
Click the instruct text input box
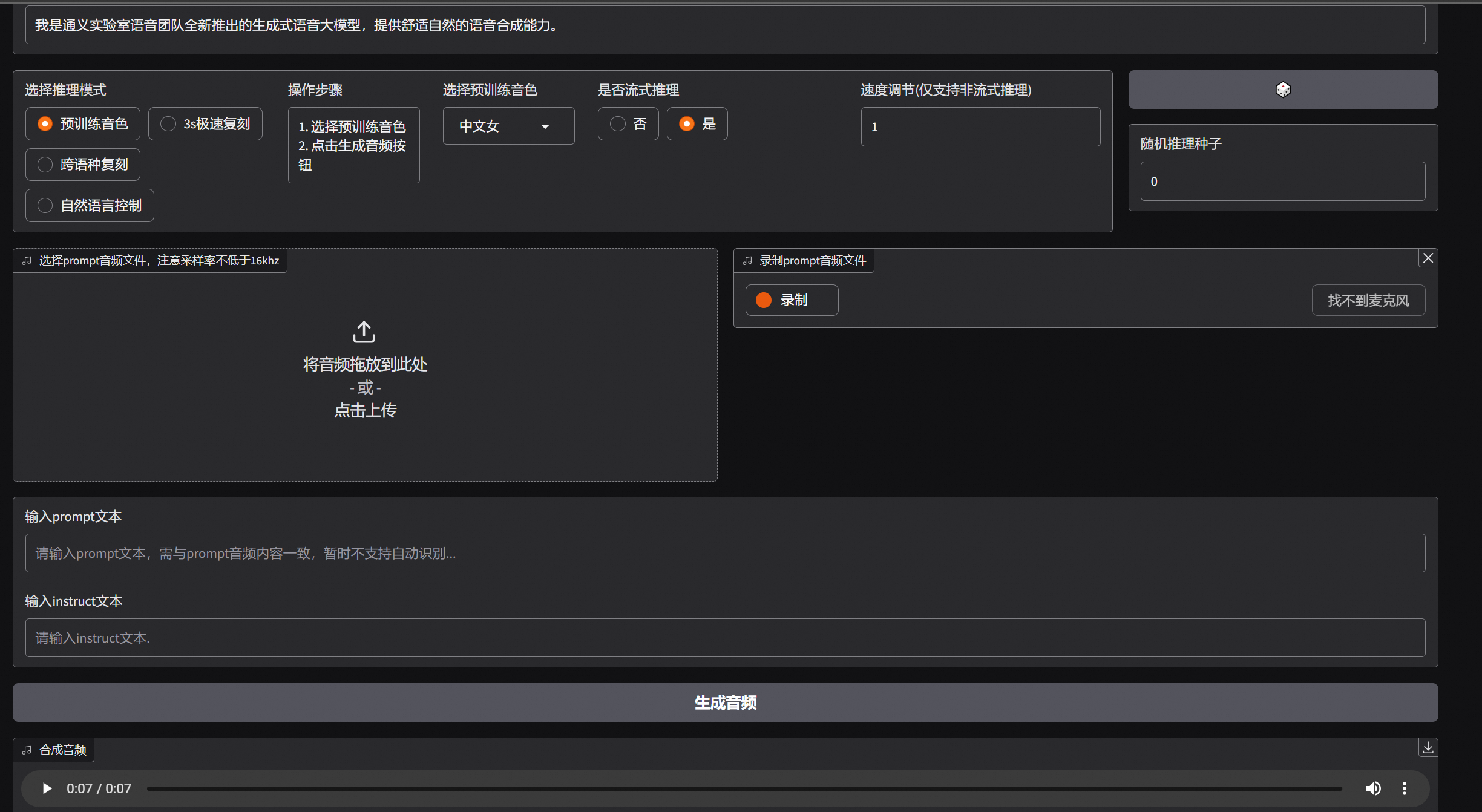pos(725,638)
